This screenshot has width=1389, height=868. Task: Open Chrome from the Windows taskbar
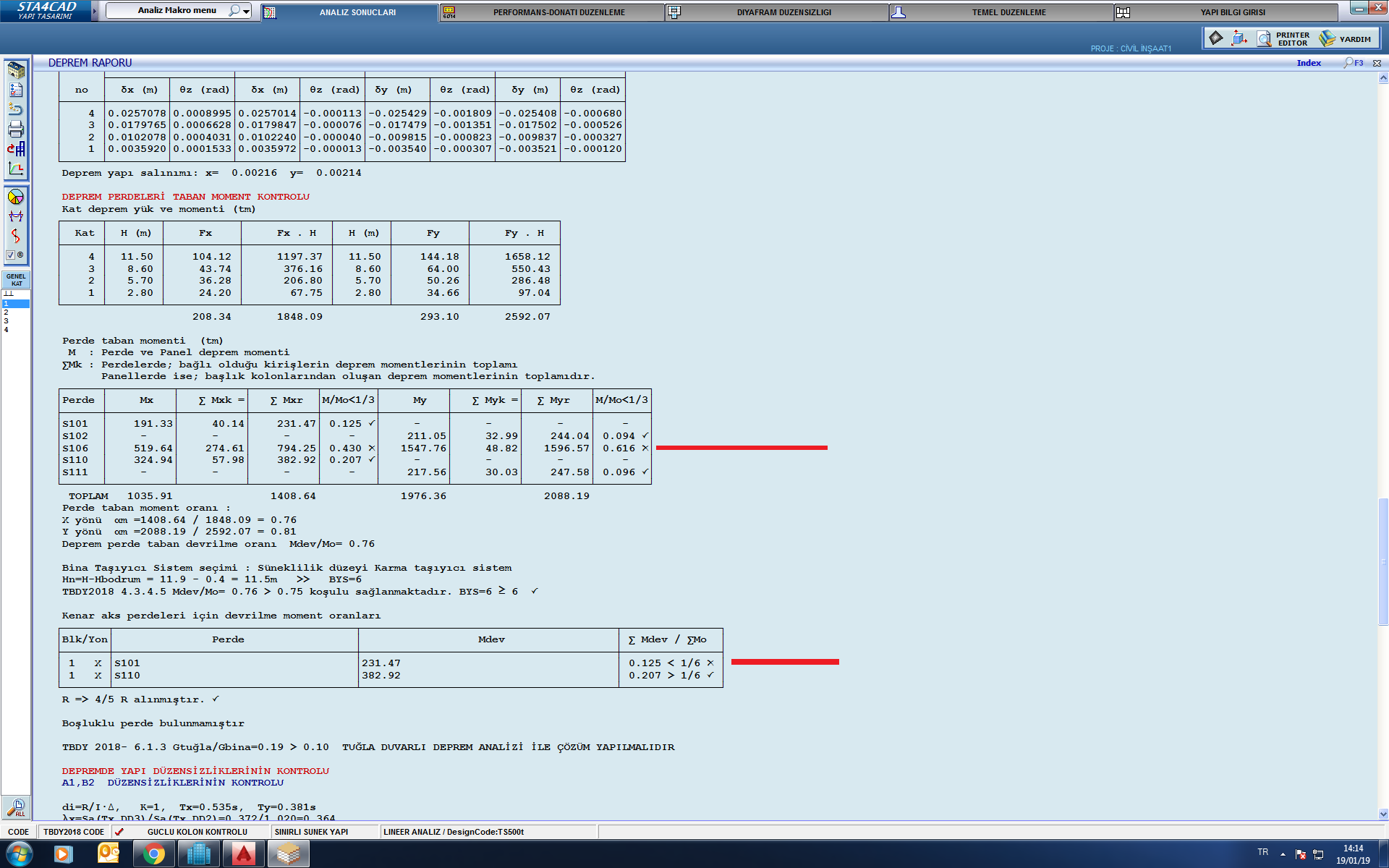pyautogui.click(x=153, y=854)
